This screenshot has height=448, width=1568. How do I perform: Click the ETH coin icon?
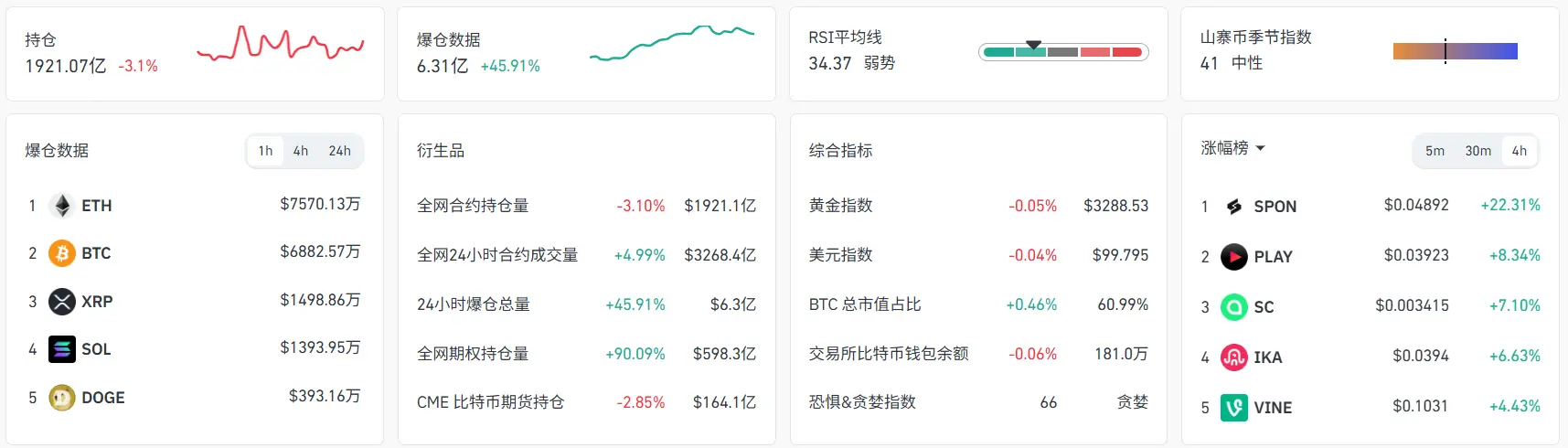pyautogui.click(x=62, y=206)
